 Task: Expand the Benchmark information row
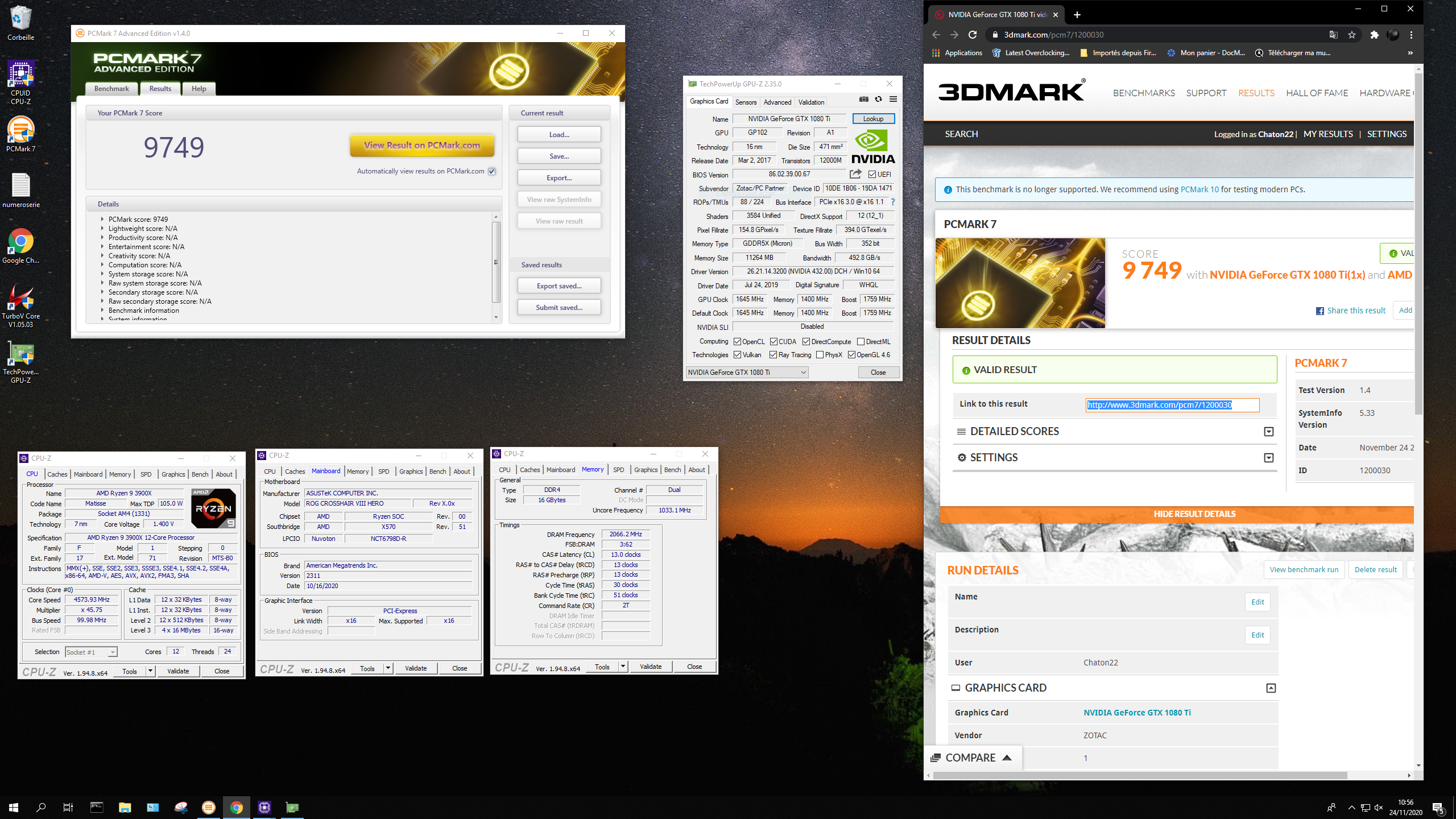102,310
